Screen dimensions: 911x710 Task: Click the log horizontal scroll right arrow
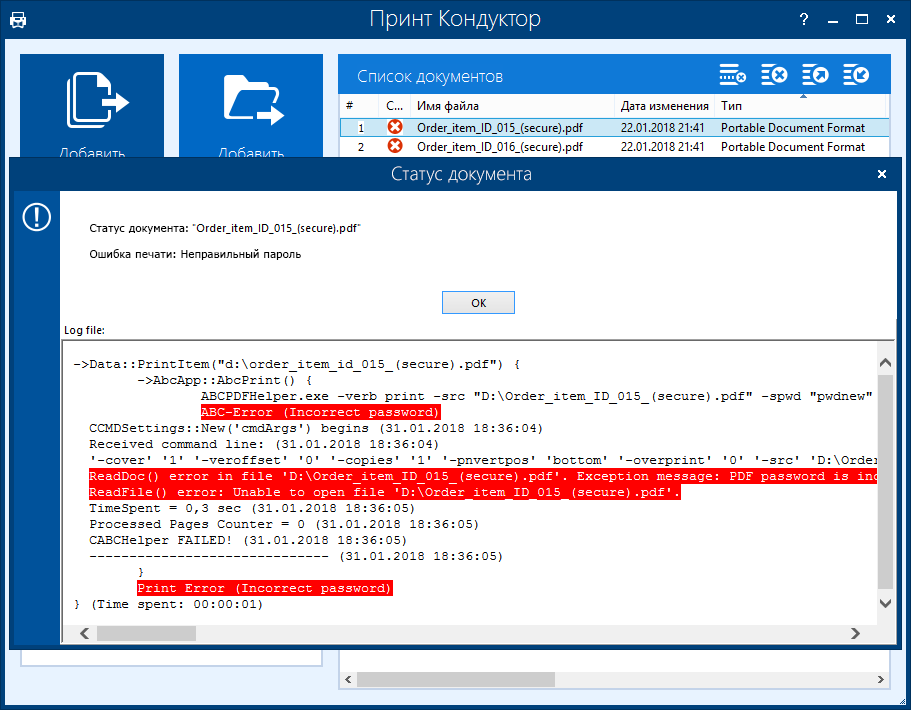(x=855, y=633)
